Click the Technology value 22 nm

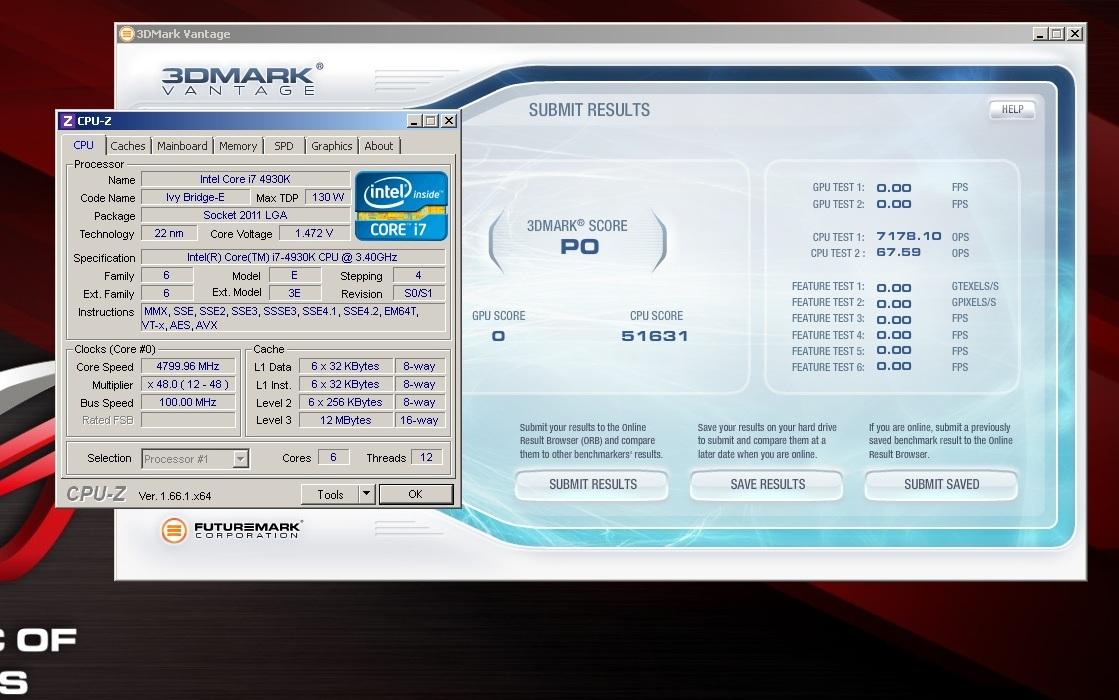[x=168, y=233]
